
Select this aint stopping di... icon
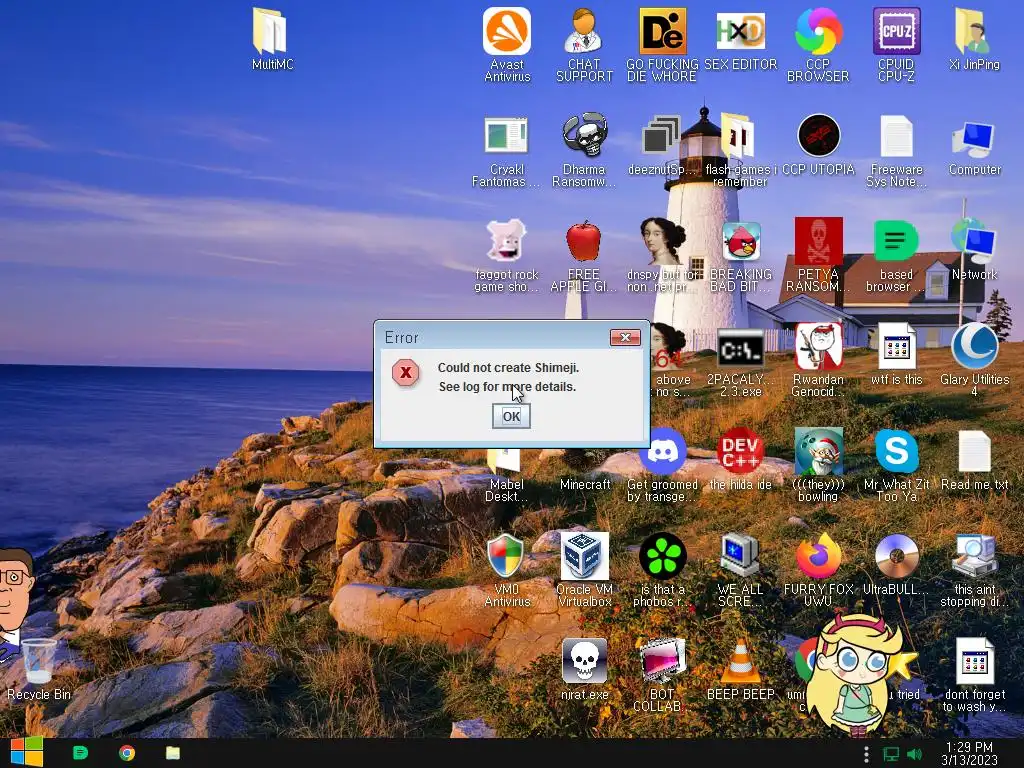point(974,571)
